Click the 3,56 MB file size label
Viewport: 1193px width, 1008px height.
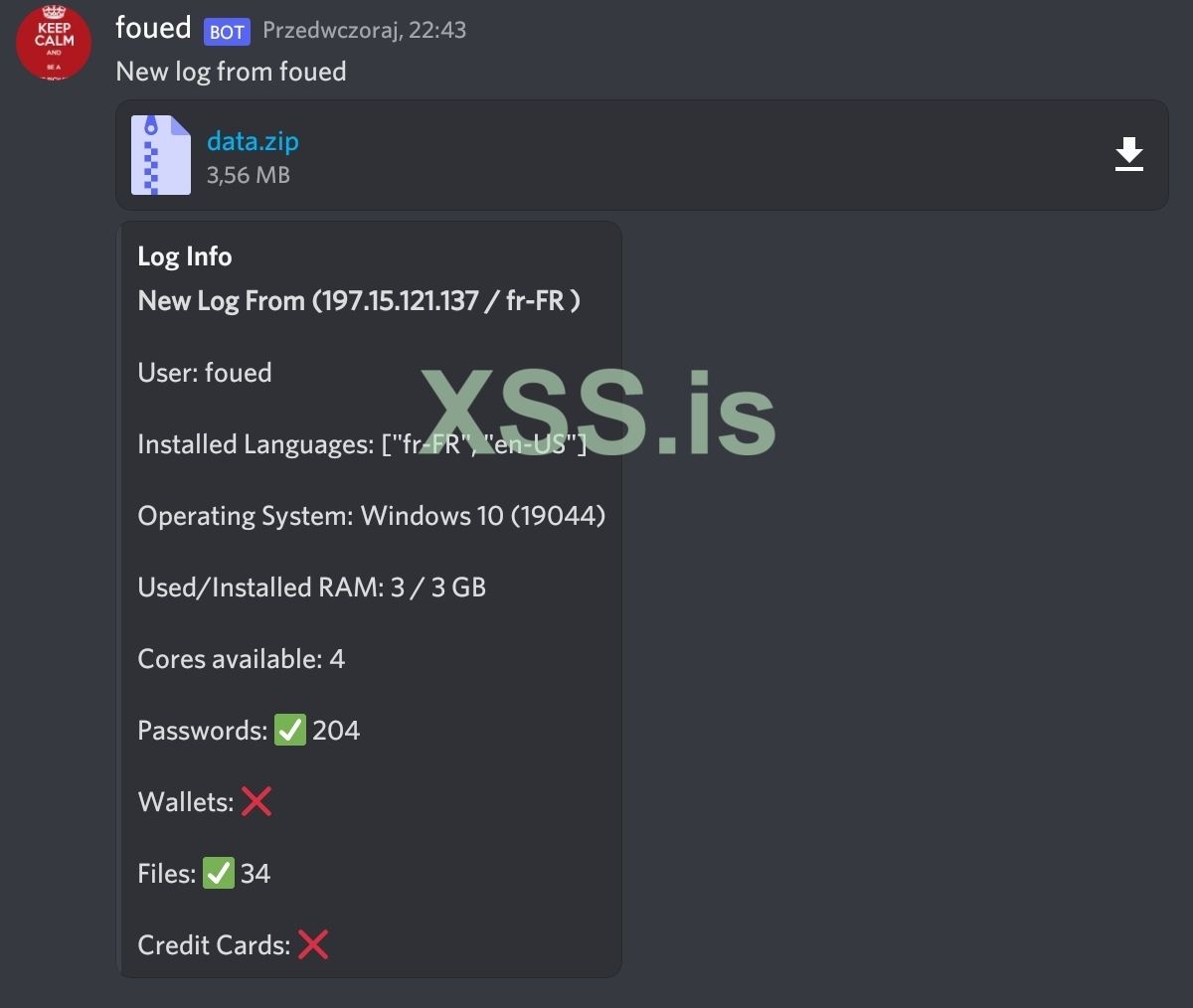[249, 175]
